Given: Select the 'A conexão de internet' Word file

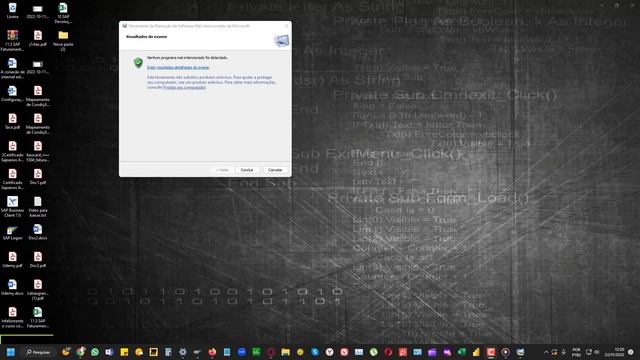Looking at the screenshot, I should pos(12,68).
